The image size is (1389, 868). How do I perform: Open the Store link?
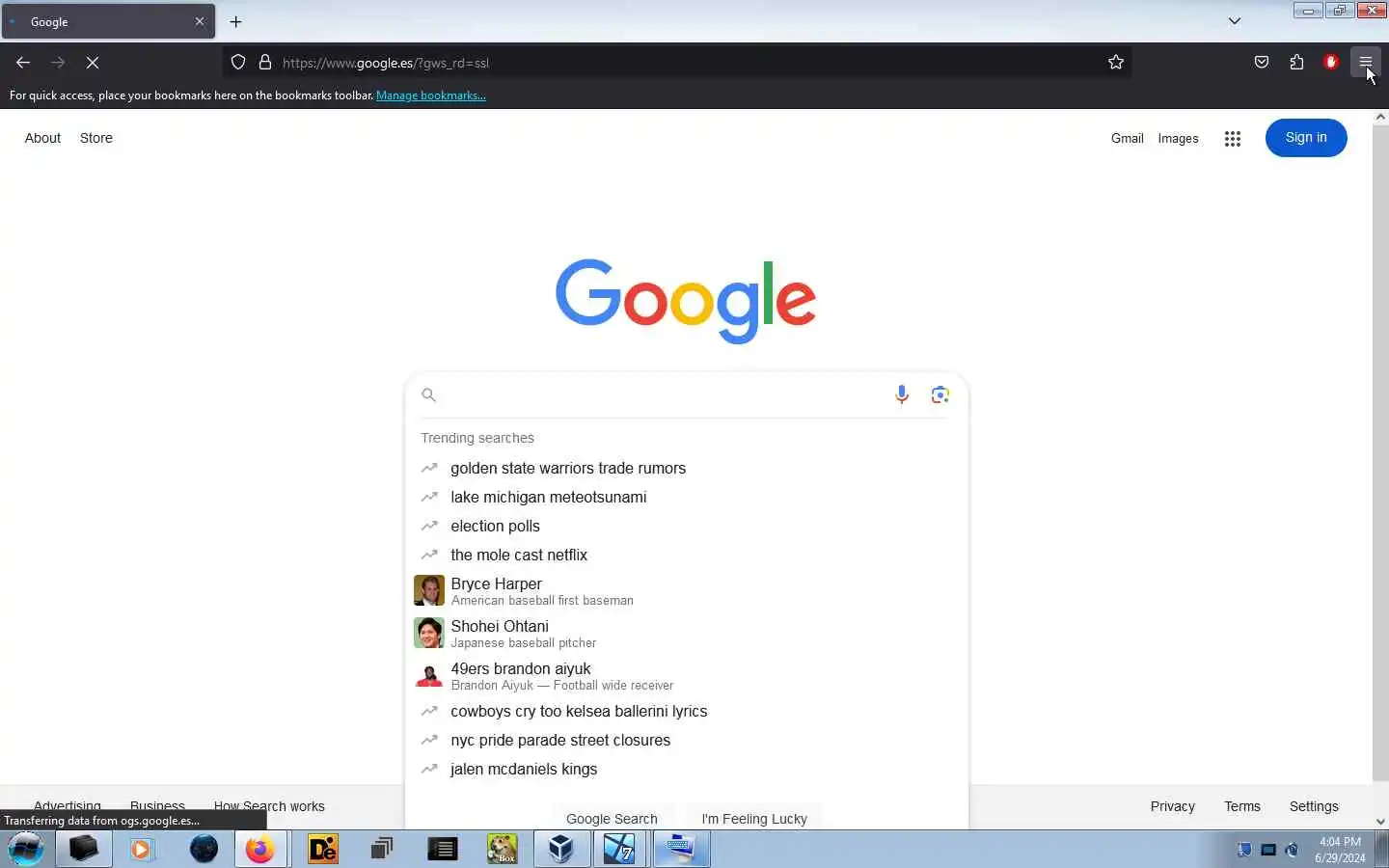click(96, 138)
